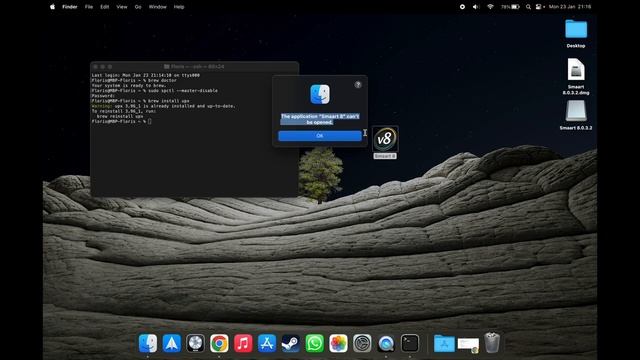
Task: Switch to Terminal via its Dock icon
Action: (410, 343)
